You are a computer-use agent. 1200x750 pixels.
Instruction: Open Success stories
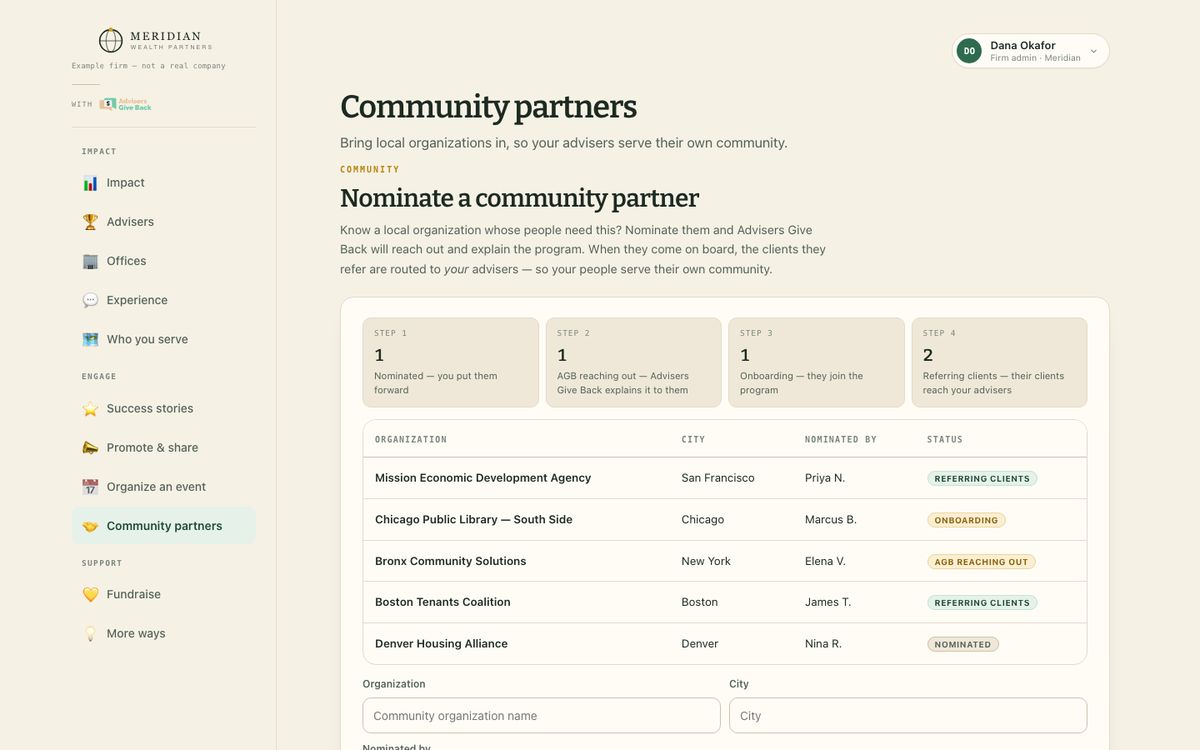point(164,408)
